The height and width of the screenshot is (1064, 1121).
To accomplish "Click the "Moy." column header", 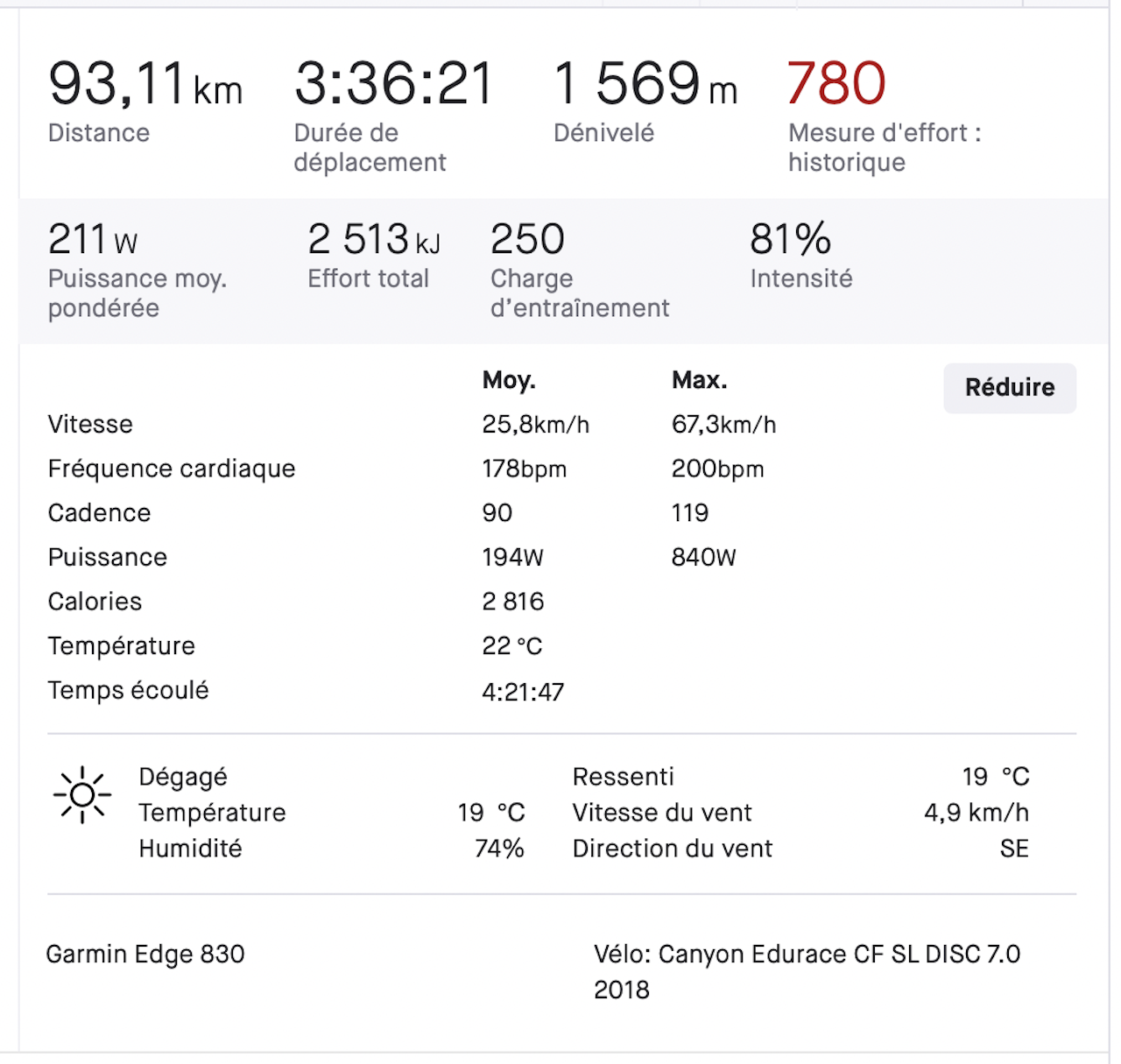I will 509,380.
